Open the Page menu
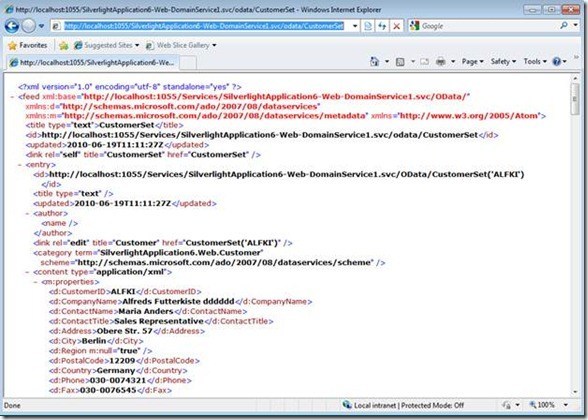This screenshot has height=420, width=588. [x=472, y=62]
